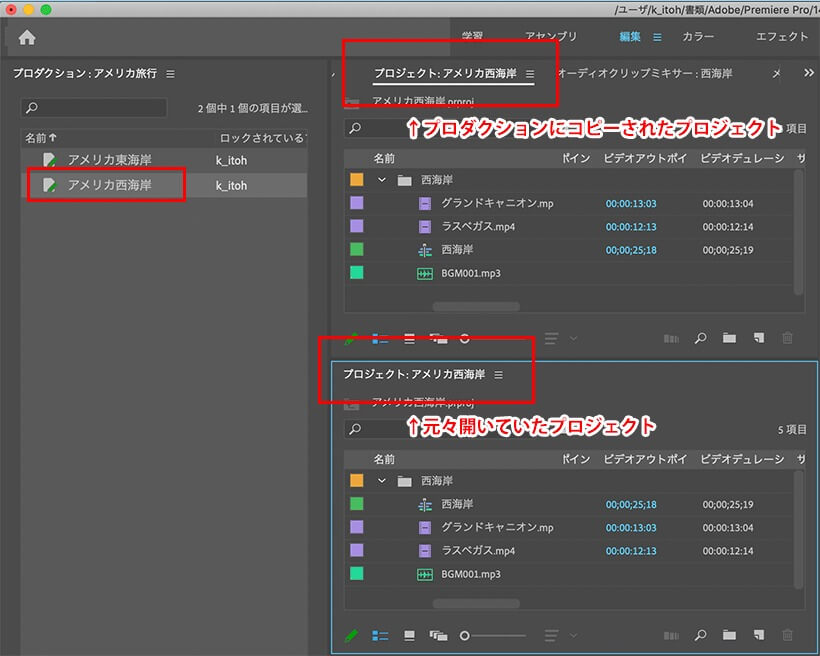Open the Production panel menu icon
This screenshot has width=820, height=656.
(x=170, y=74)
